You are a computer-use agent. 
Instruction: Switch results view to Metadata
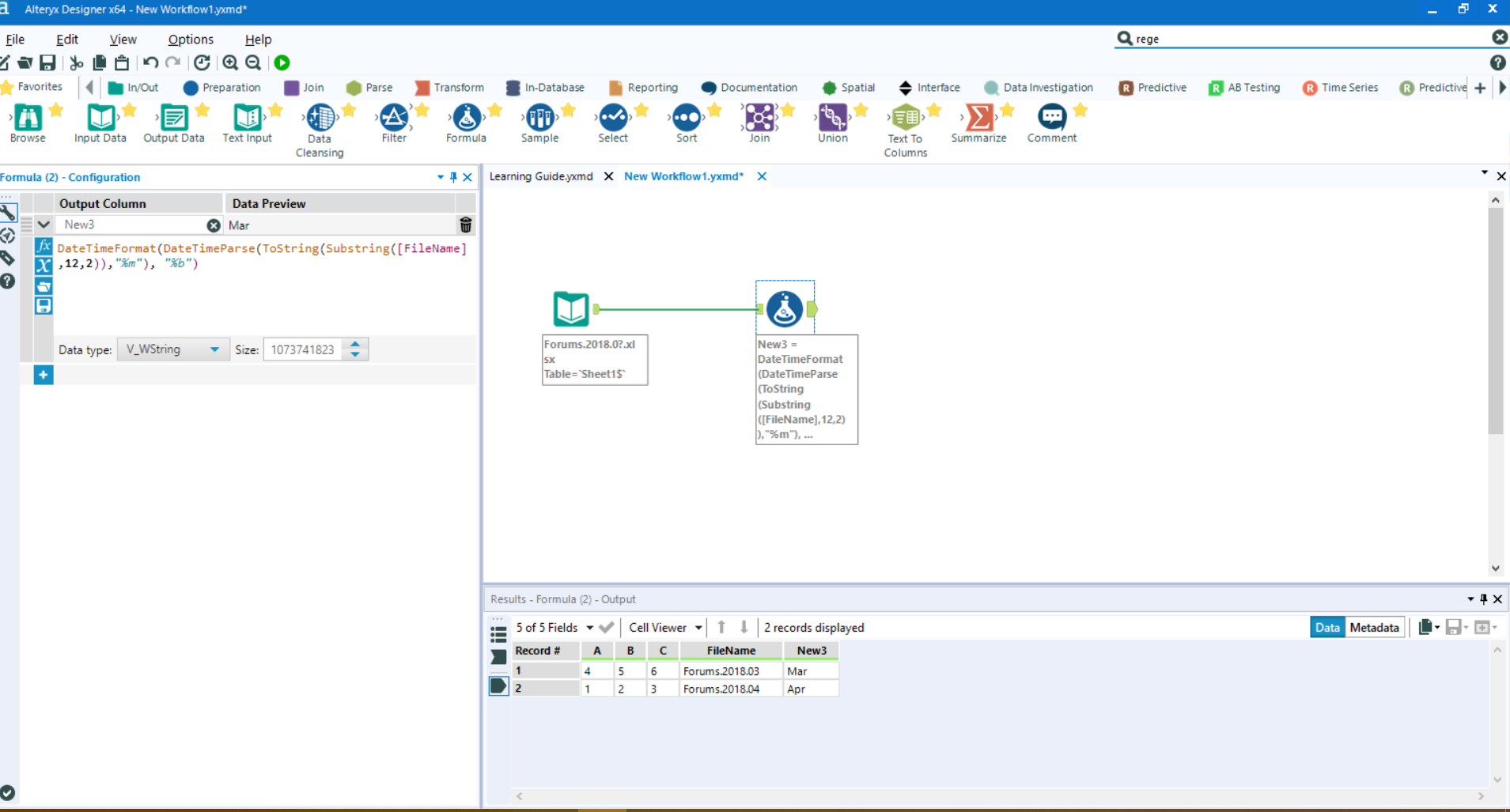click(x=1374, y=627)
